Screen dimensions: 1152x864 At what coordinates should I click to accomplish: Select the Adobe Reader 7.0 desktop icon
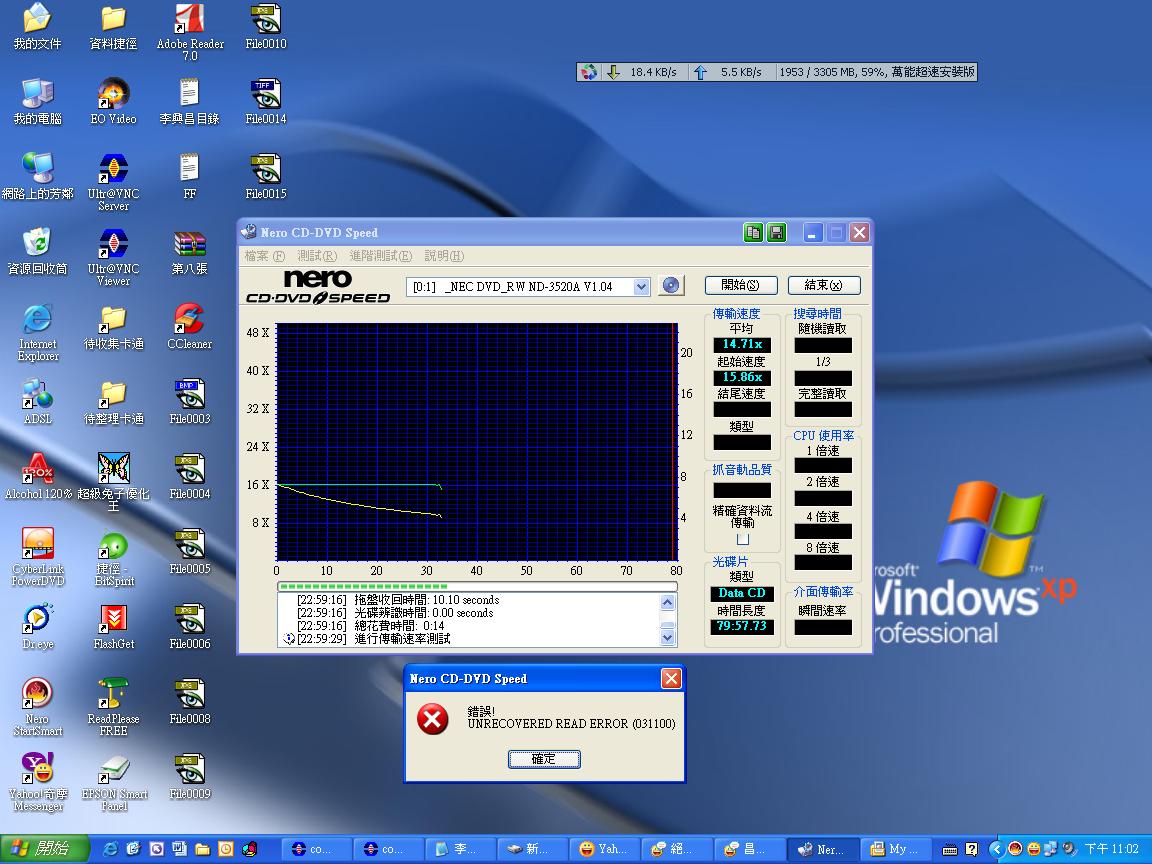point(190,32)
